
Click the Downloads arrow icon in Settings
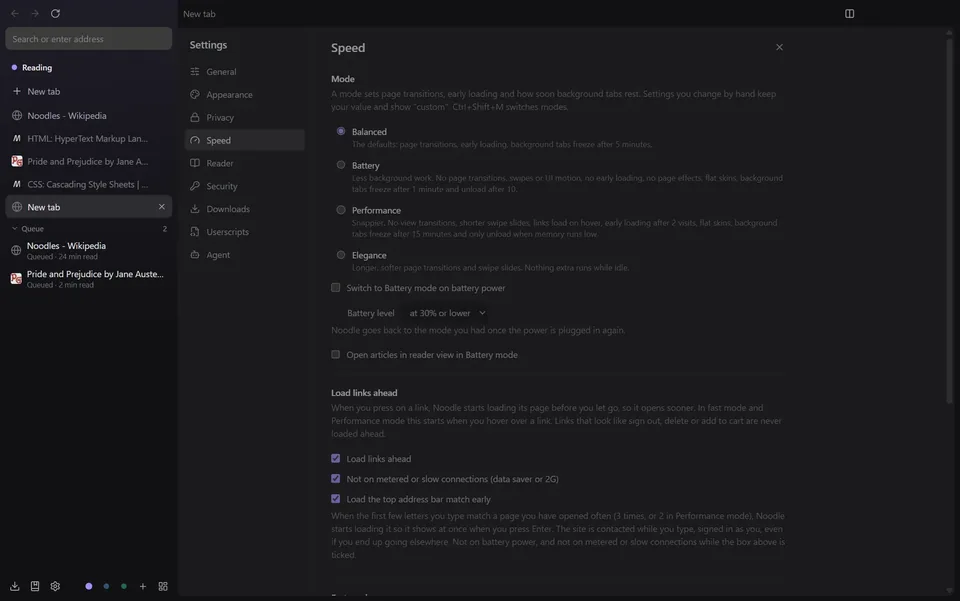tap(195, 209)
